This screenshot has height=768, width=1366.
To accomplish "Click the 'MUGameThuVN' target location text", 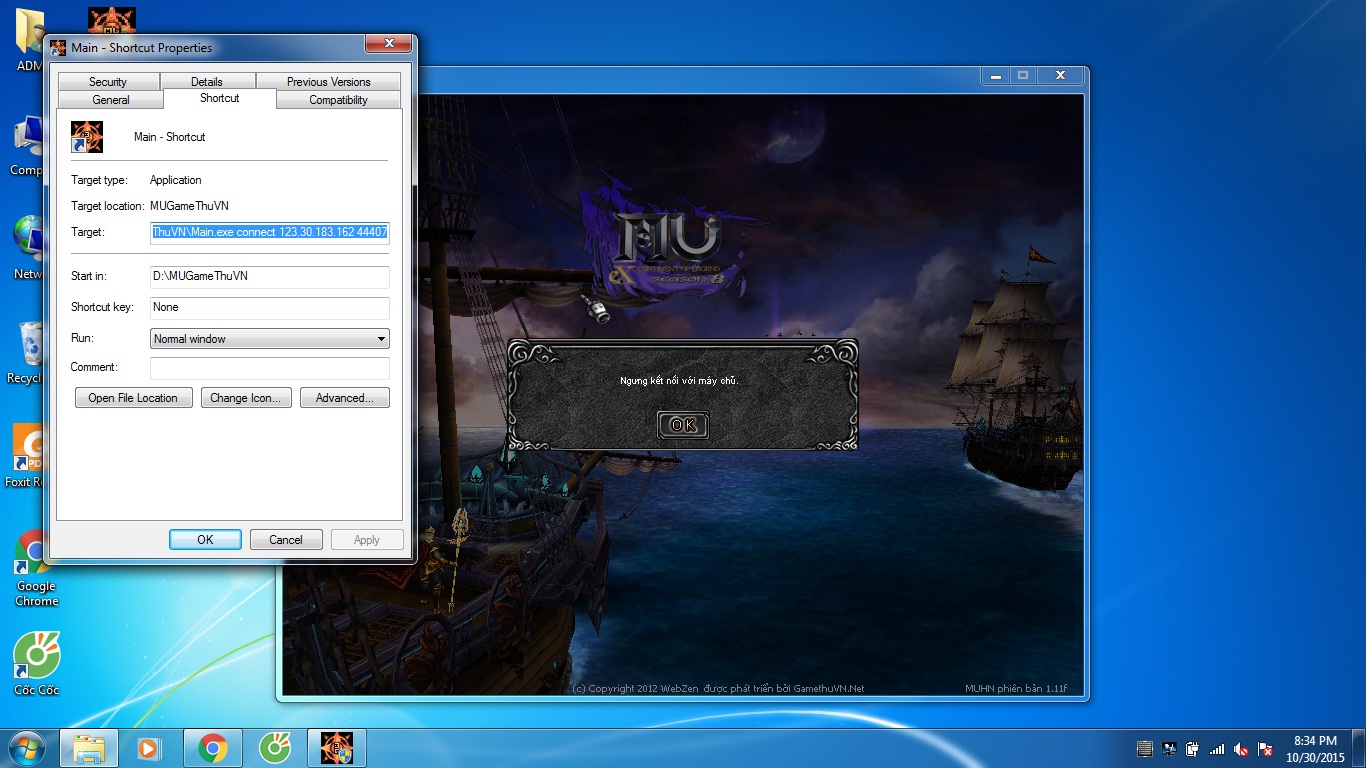I will [189, 206].
